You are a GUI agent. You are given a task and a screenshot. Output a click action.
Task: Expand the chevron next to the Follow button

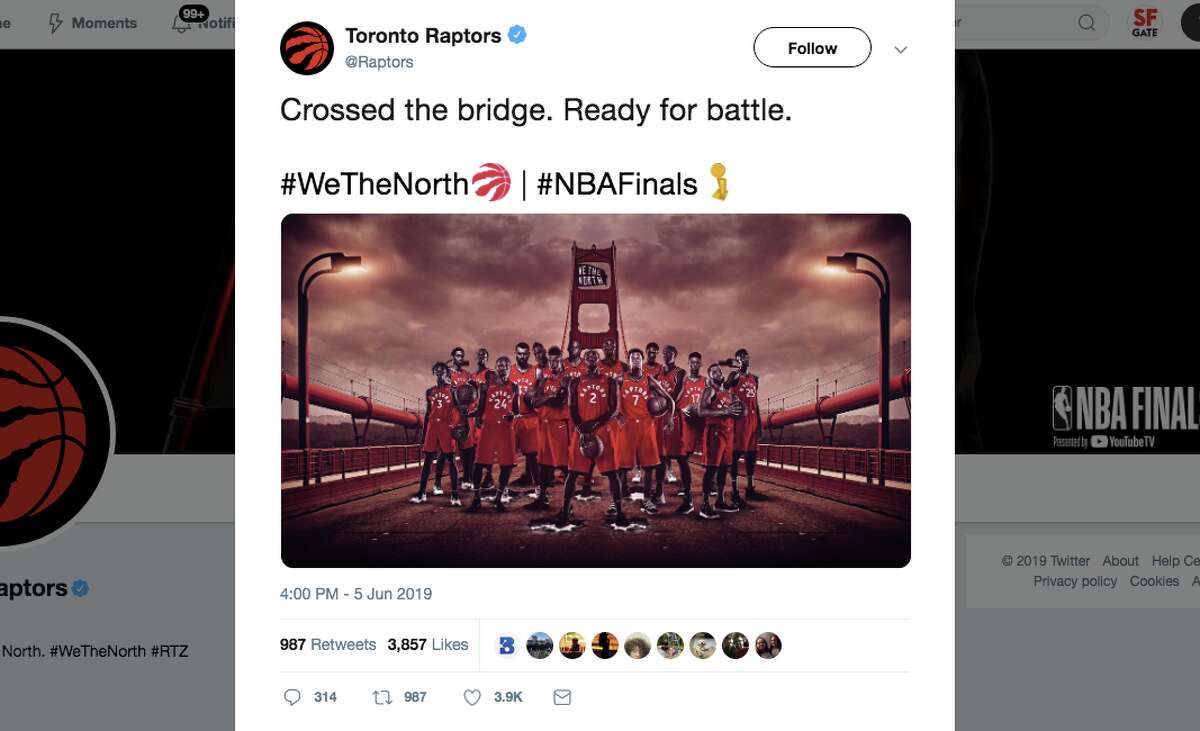pos(900,48)
